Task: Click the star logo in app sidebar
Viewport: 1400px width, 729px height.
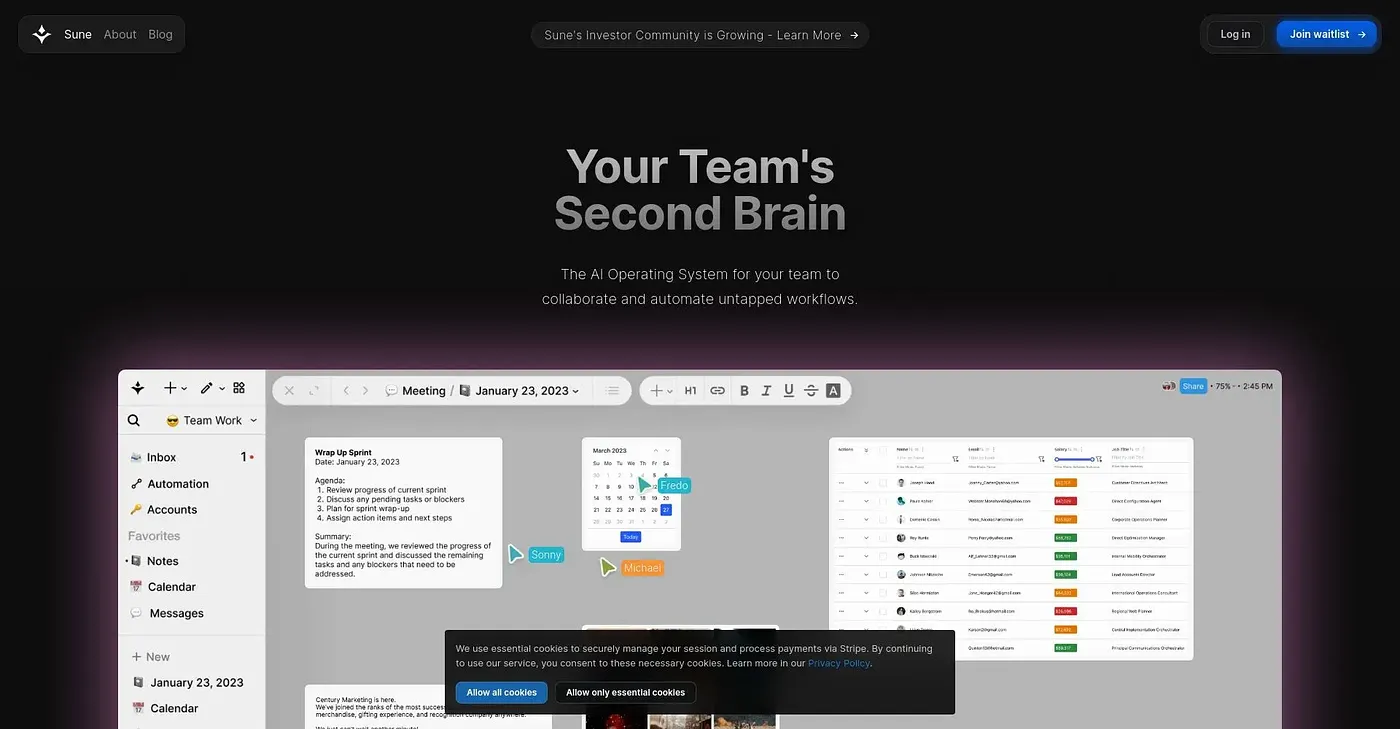Action: click(x=138, y=388)
